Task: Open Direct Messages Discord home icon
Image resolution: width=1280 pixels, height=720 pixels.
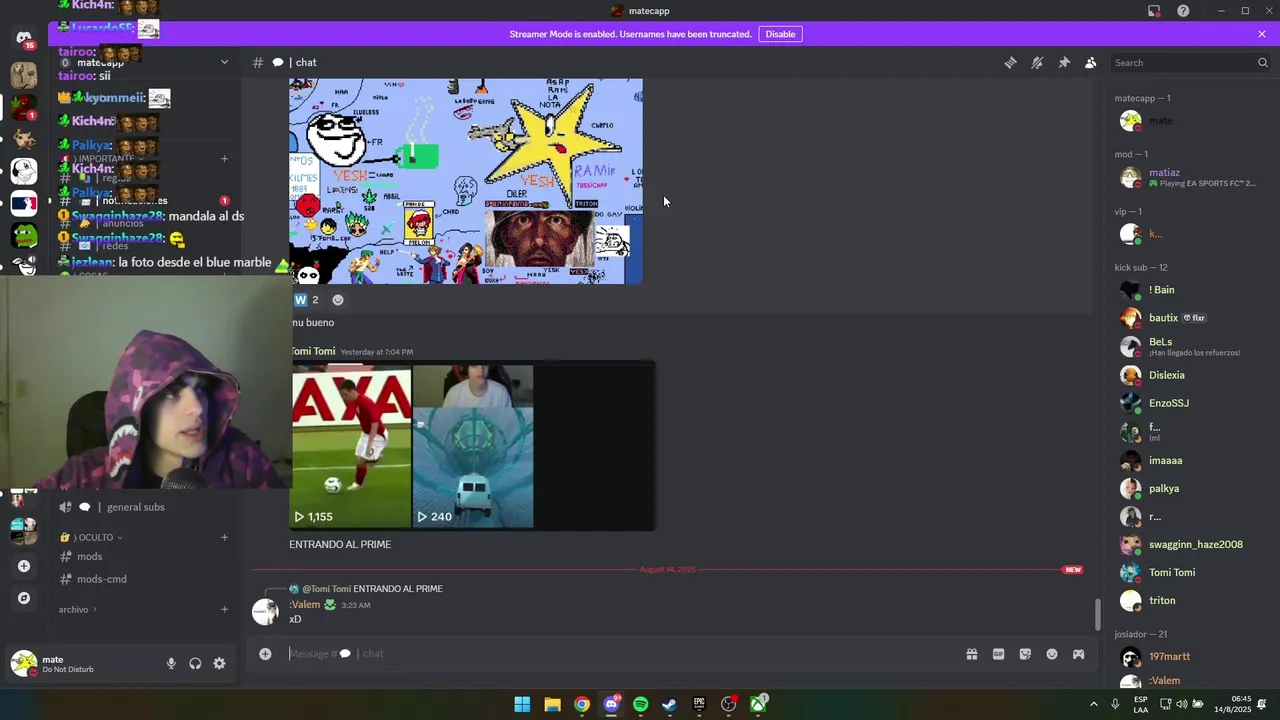Action: pos(24,38)
